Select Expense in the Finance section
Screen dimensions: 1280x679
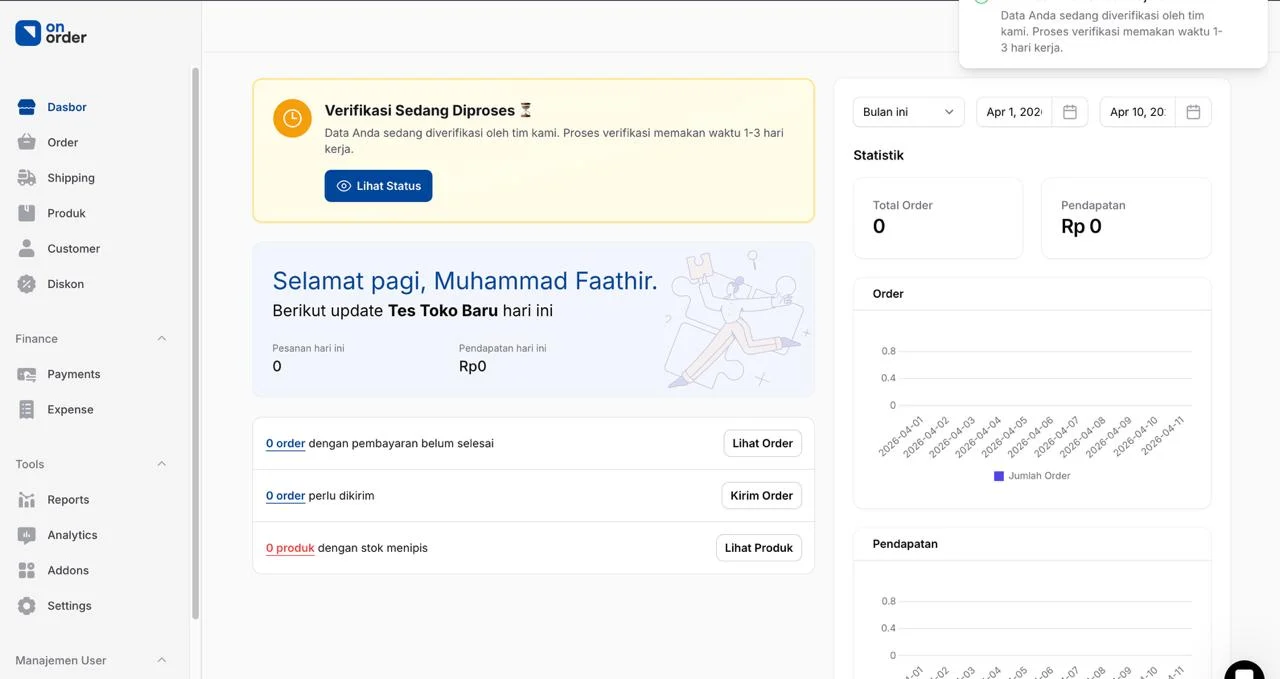[70, 409]
